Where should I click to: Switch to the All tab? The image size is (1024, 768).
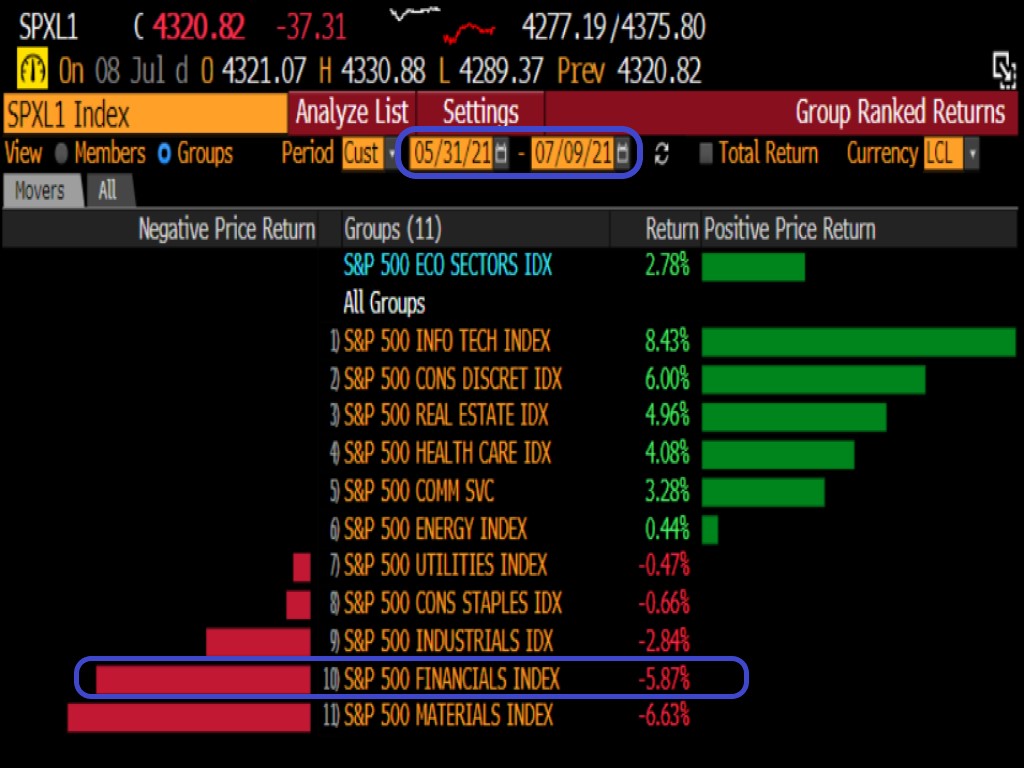(x=108, y=191)
